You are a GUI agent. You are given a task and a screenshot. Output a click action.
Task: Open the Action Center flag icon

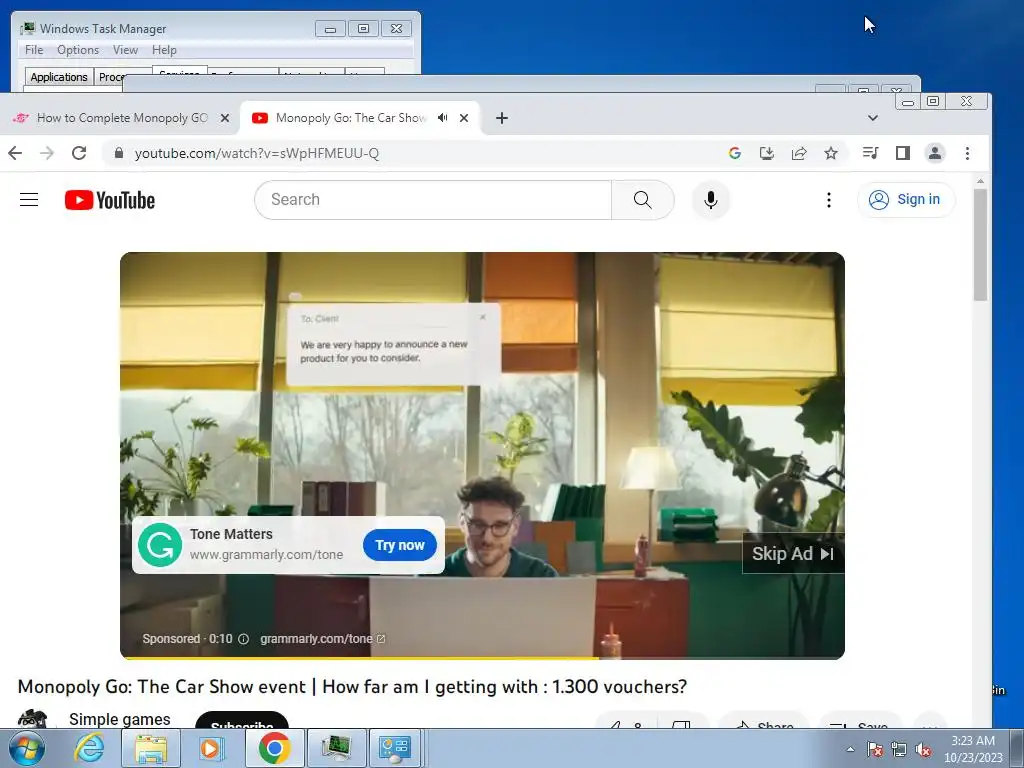pos(874,749)
